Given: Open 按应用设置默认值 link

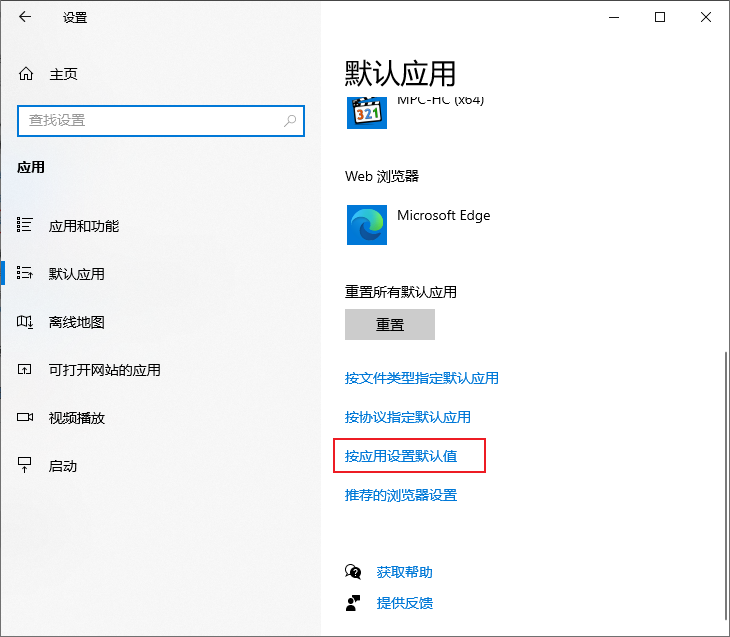Looking at the screenshot, I should (401, 456).
